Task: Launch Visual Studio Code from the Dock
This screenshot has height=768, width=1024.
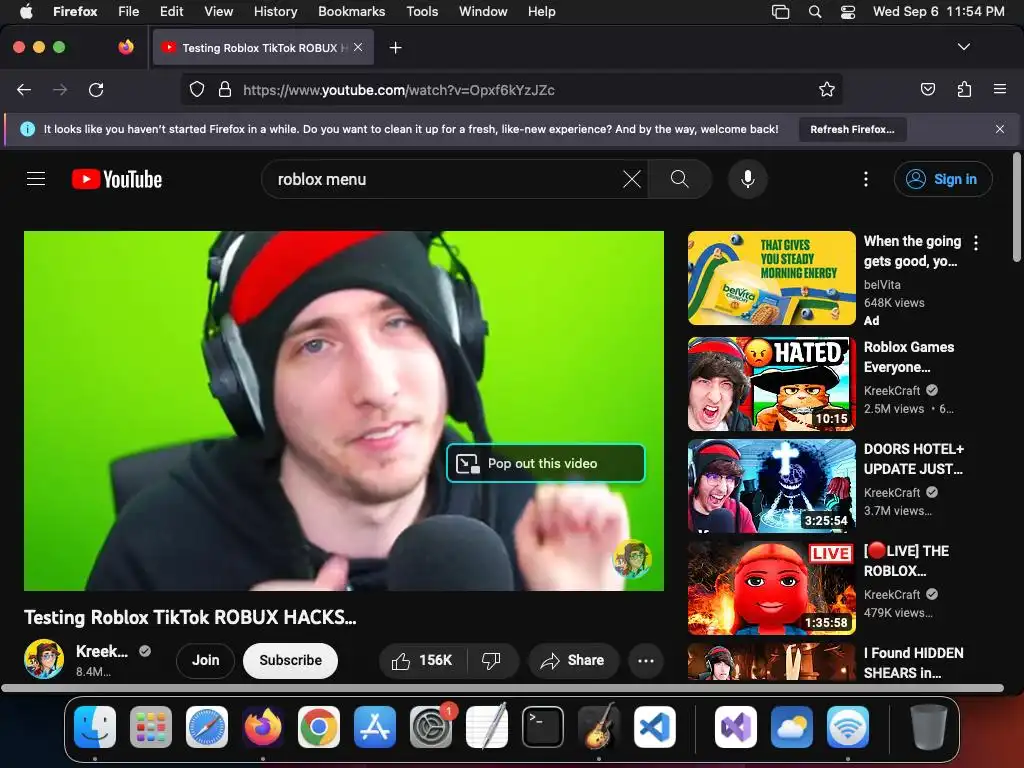Action: (654, 727)
